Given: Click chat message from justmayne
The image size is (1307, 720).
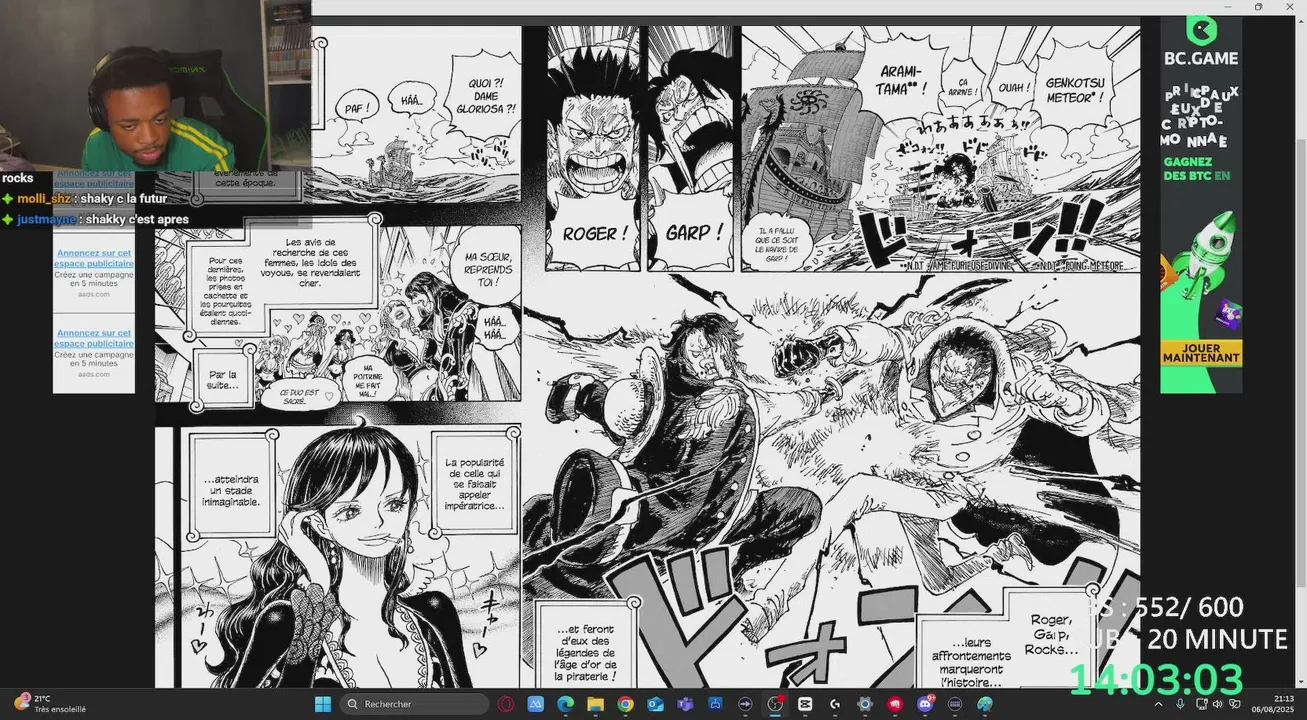Looking at the screenshot, I should point(95,219).
